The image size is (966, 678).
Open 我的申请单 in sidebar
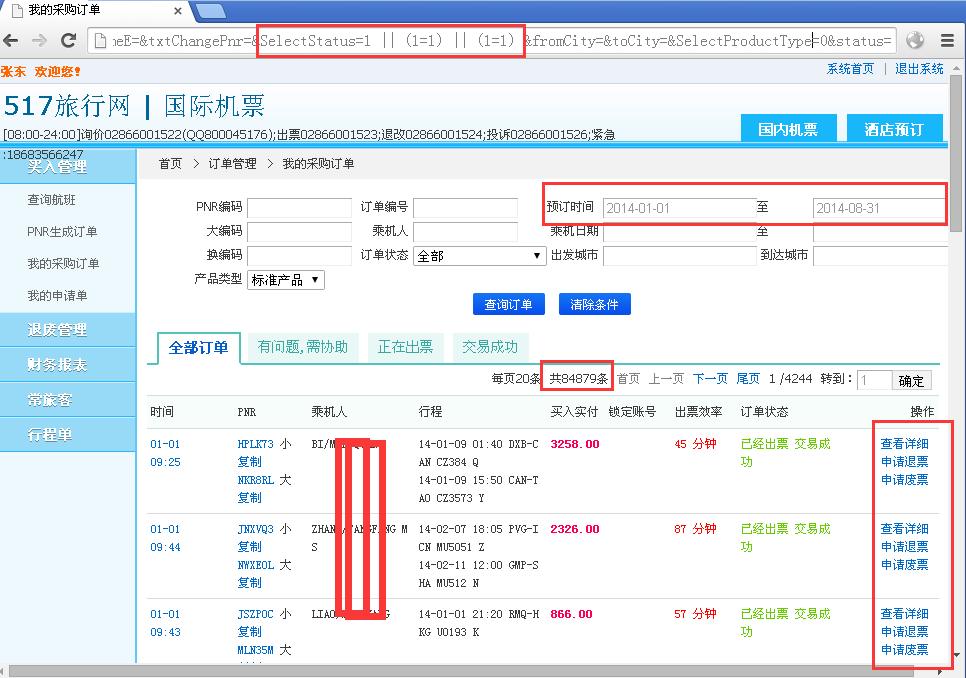pos(57,296)
